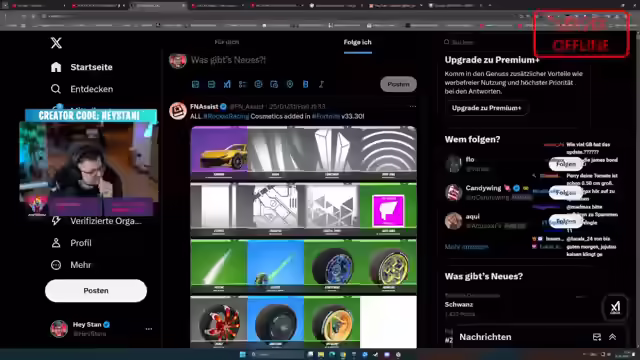Click the floating Grok button

[615, 307]
